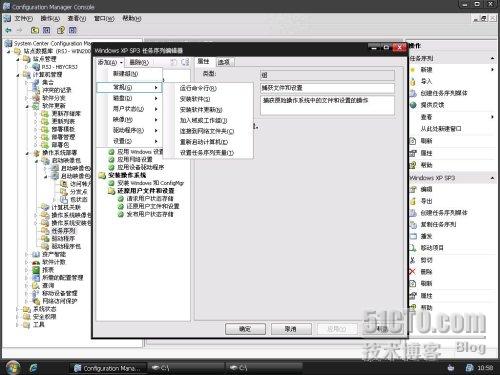Screen dimensions: 500x375
Task: Open Configuration Manager taskbar button
Action: click(108, 368)
